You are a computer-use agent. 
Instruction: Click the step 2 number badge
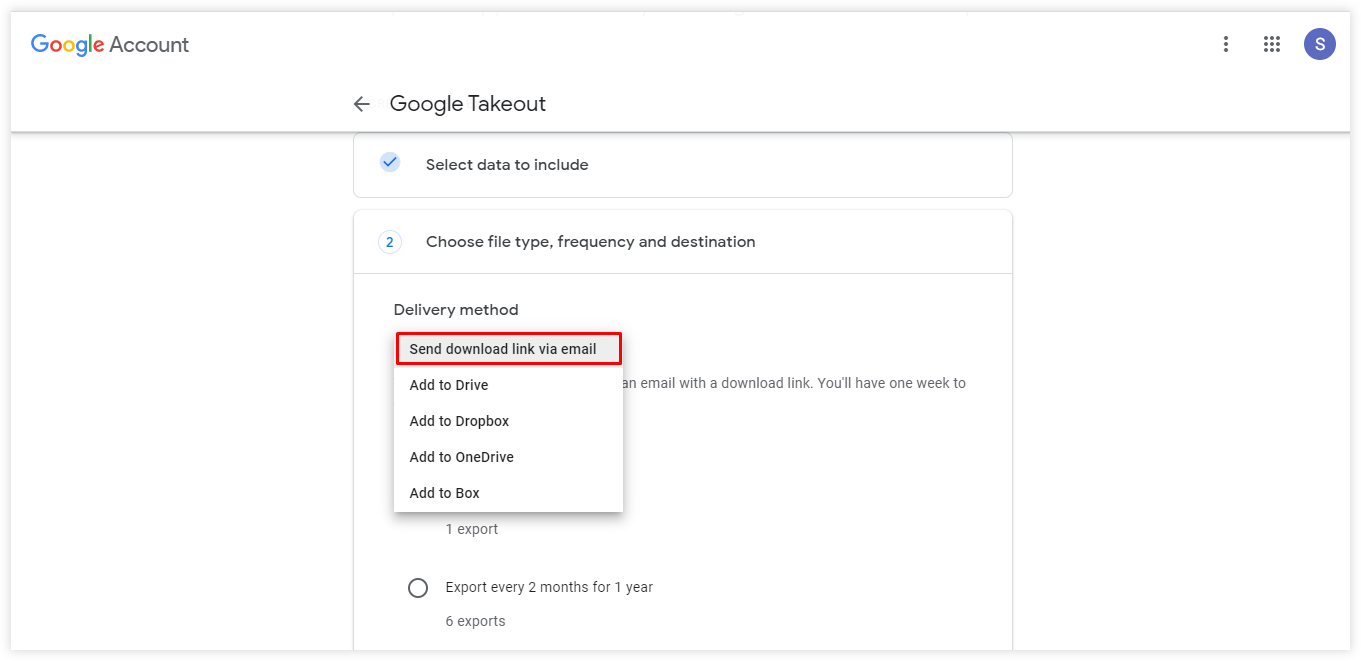click(389, 242)
